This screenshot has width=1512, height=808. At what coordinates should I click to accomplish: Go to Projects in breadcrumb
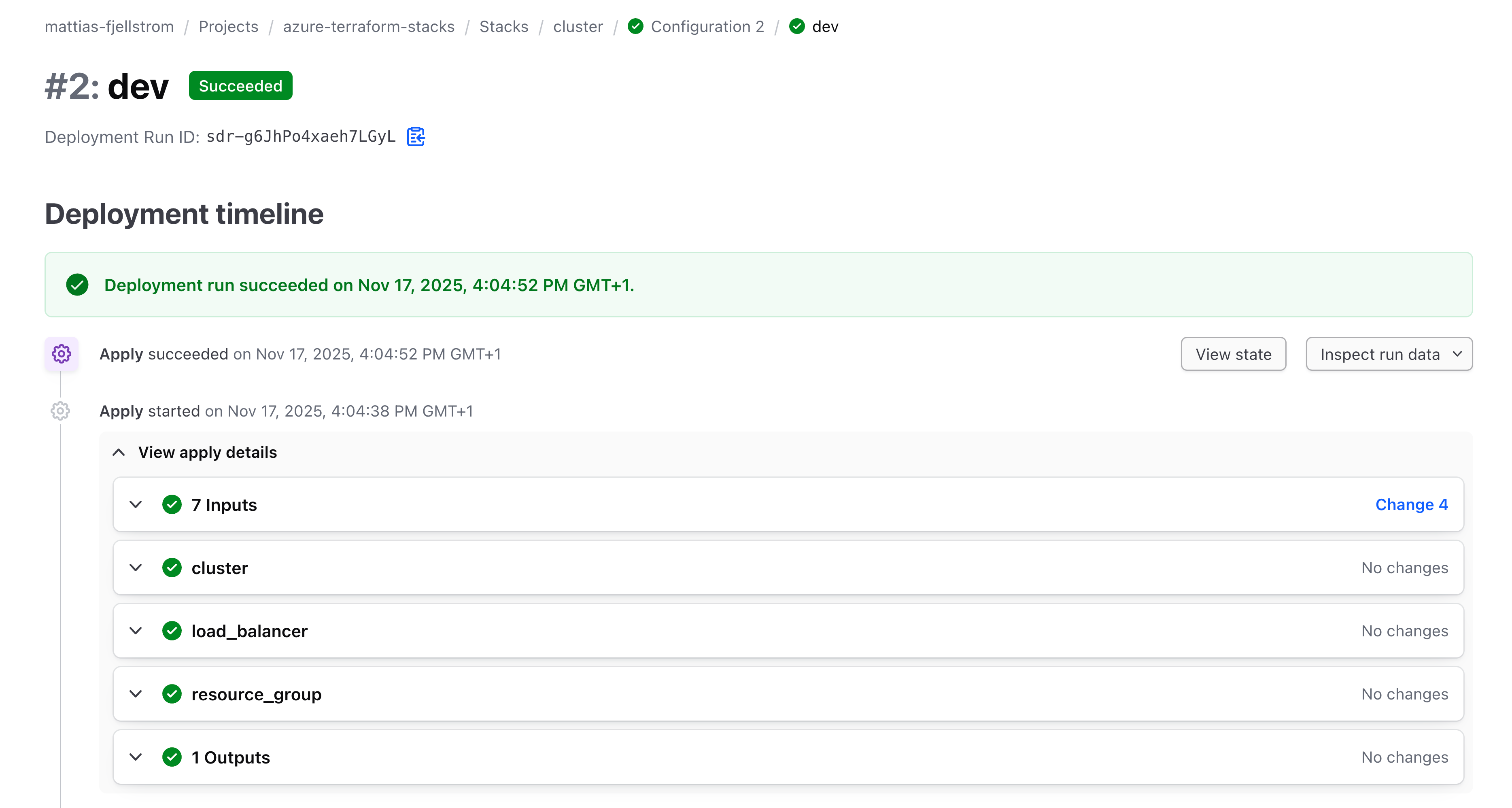click(228, 26)
